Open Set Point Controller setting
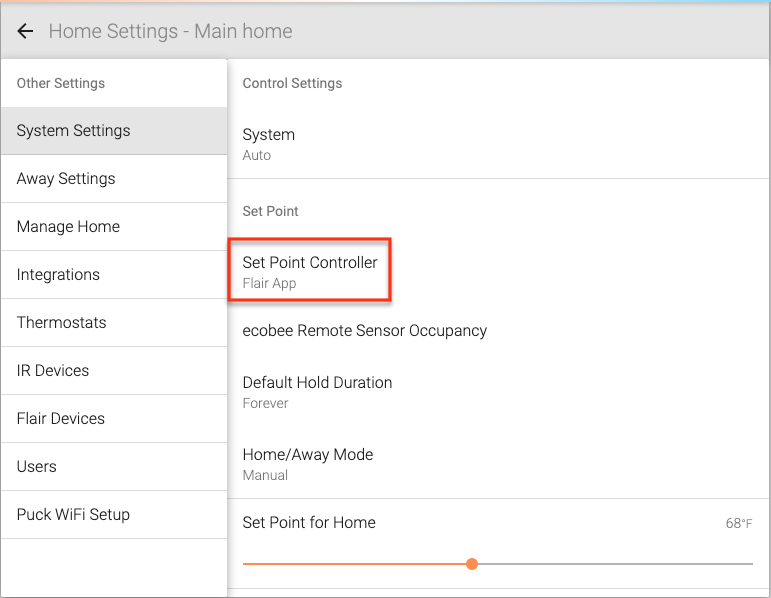Viewport: 771px width, 598px height. 310,272
